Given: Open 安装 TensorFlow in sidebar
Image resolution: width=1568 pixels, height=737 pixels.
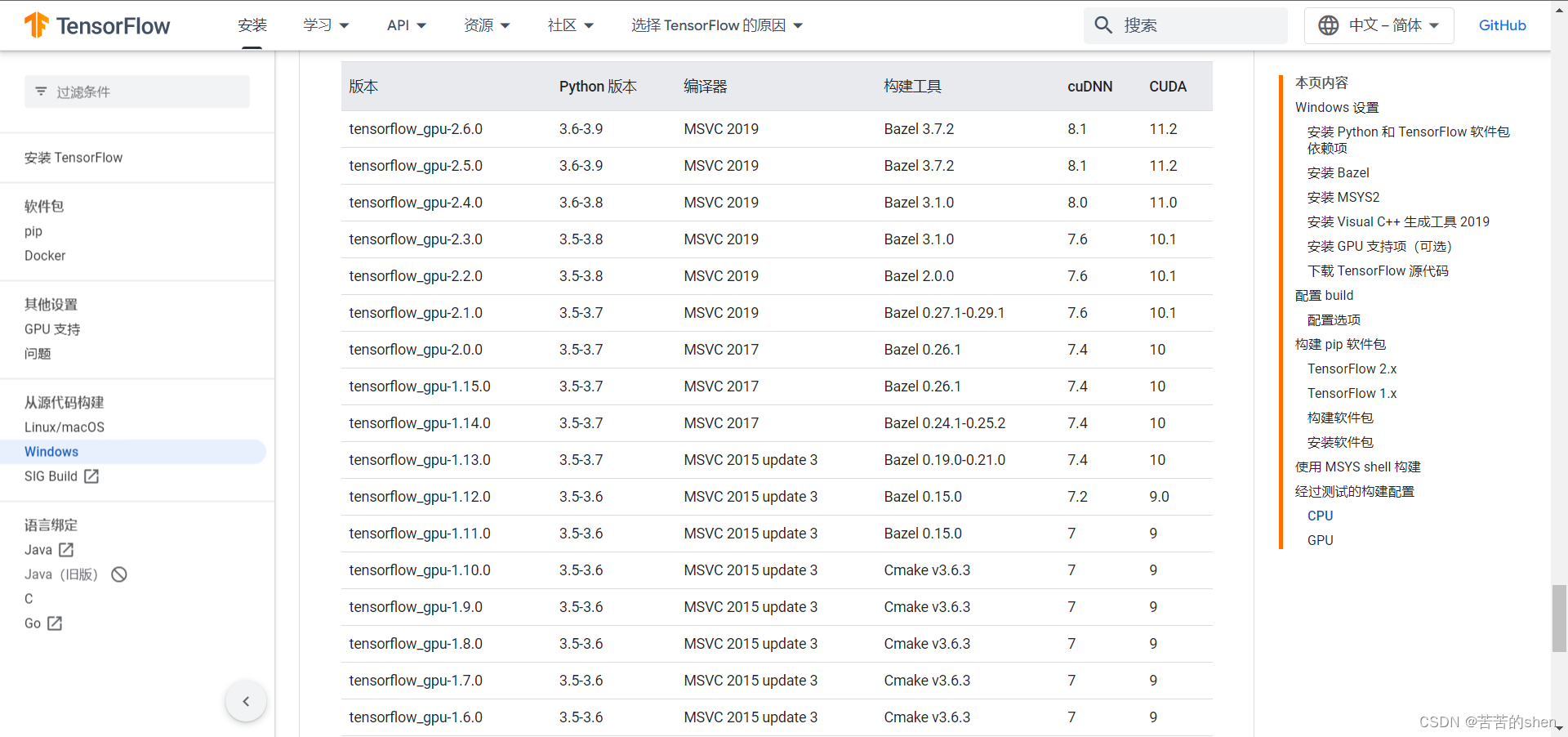Looking at the screenshot, I should (73, 158).
